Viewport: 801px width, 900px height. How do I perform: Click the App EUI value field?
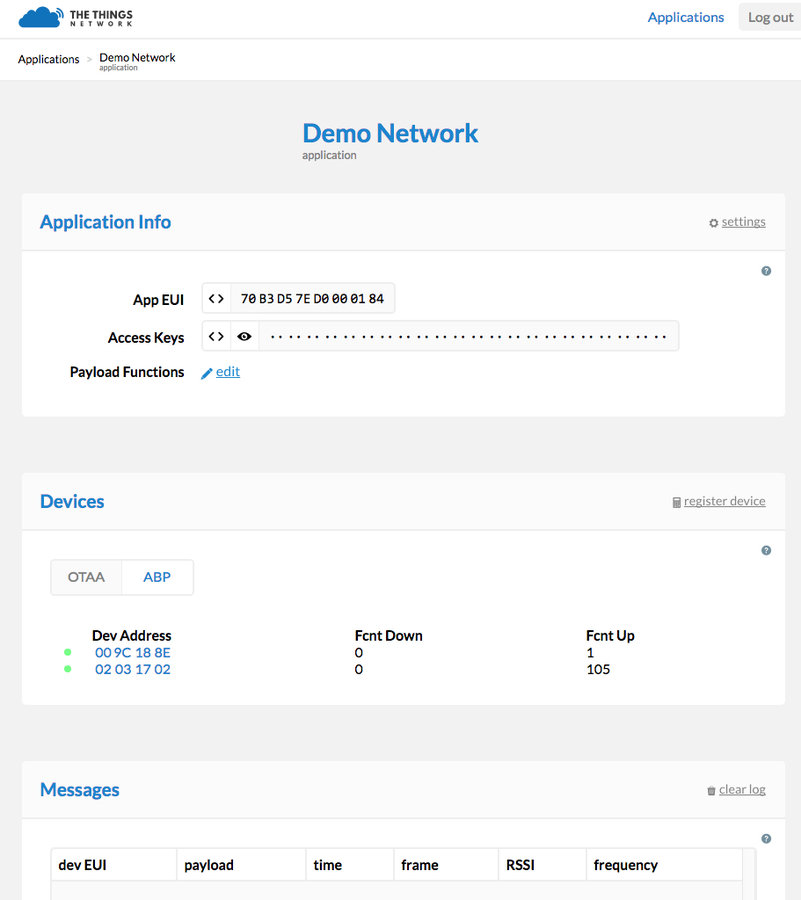click(312, 298)
